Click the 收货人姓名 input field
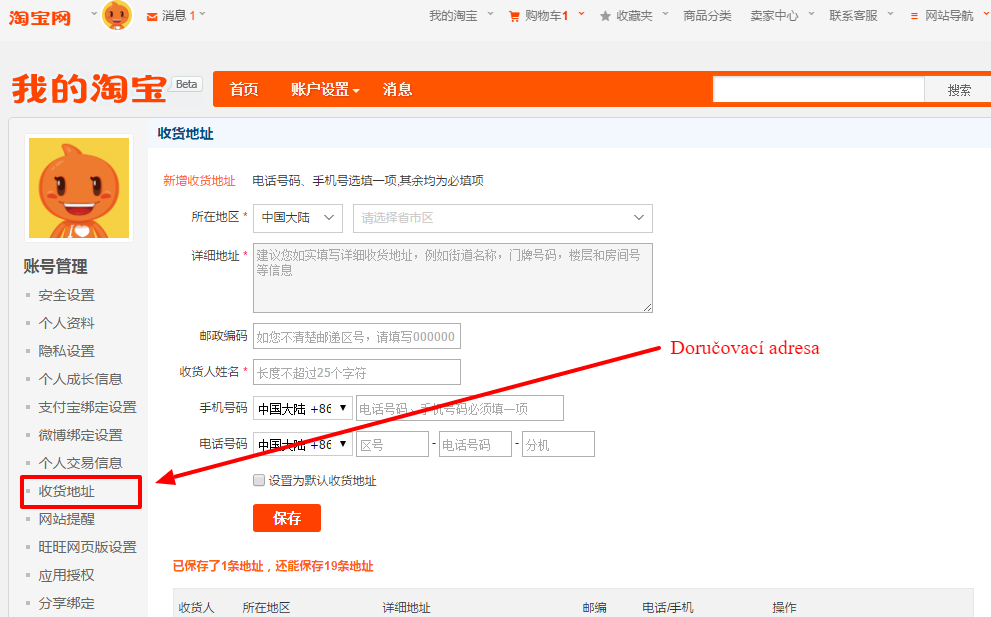 click(357, 372)
